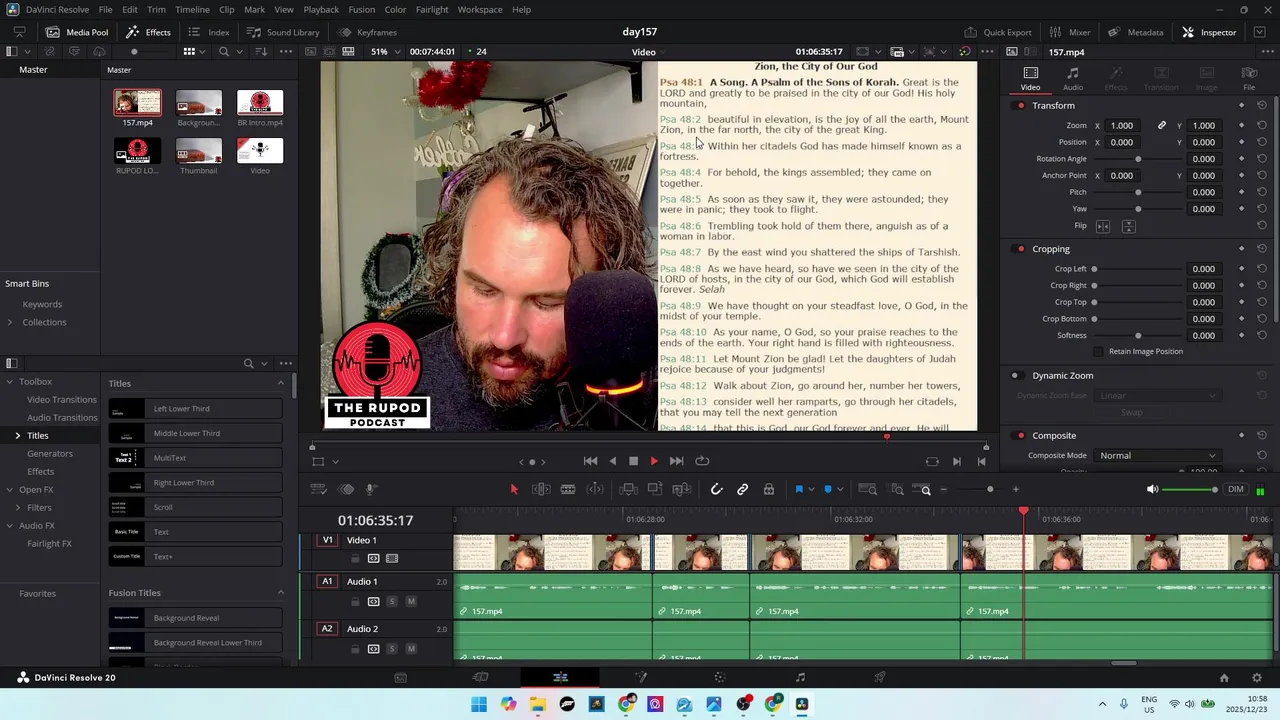Viewport: 1280px width, 720px height.
Task: Collapse the Fusion Titles section
Action: [x=280, y=593]
